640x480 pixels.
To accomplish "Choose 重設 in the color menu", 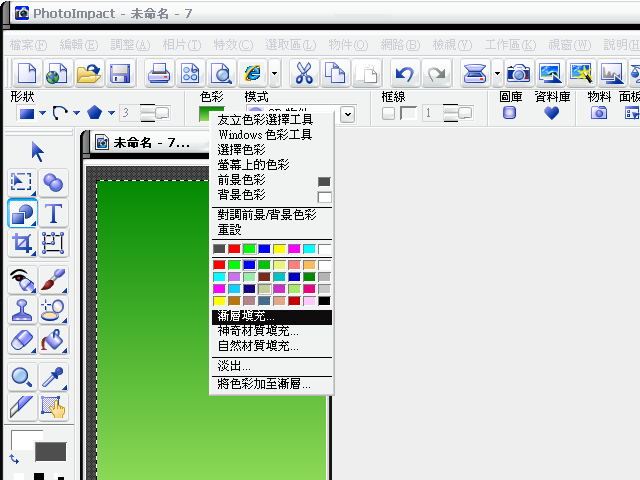I will click(x=272, y=230).
